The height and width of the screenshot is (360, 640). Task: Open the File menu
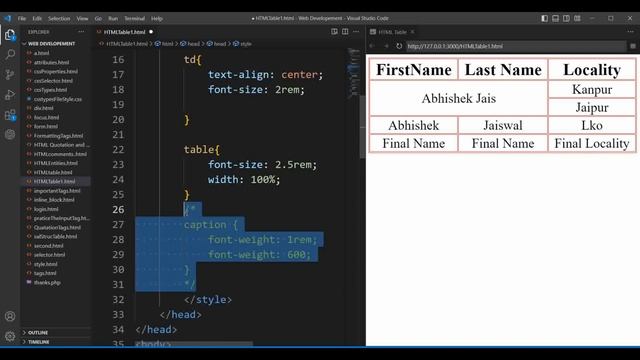pyautogui.click(x=22, y=18)
